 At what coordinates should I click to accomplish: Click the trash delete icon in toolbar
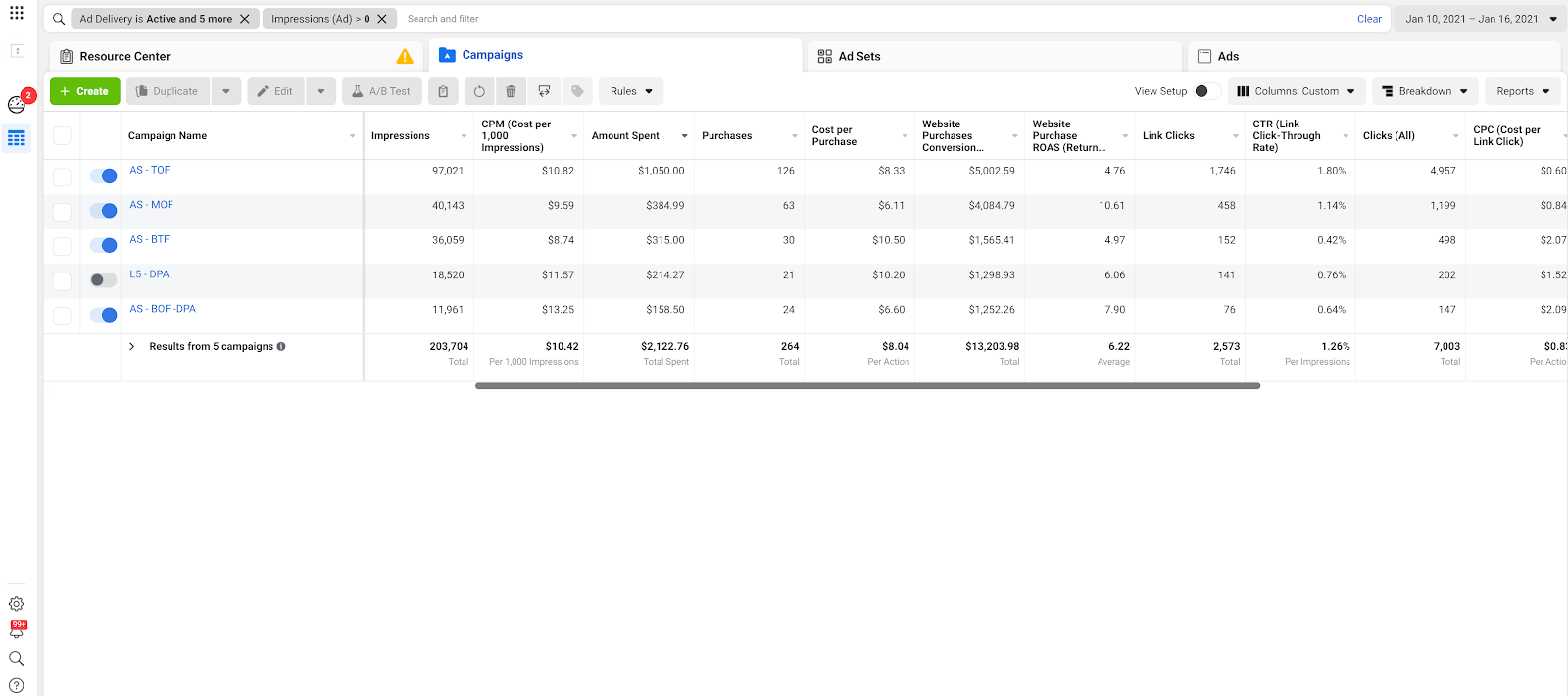(x=511, y=91)
